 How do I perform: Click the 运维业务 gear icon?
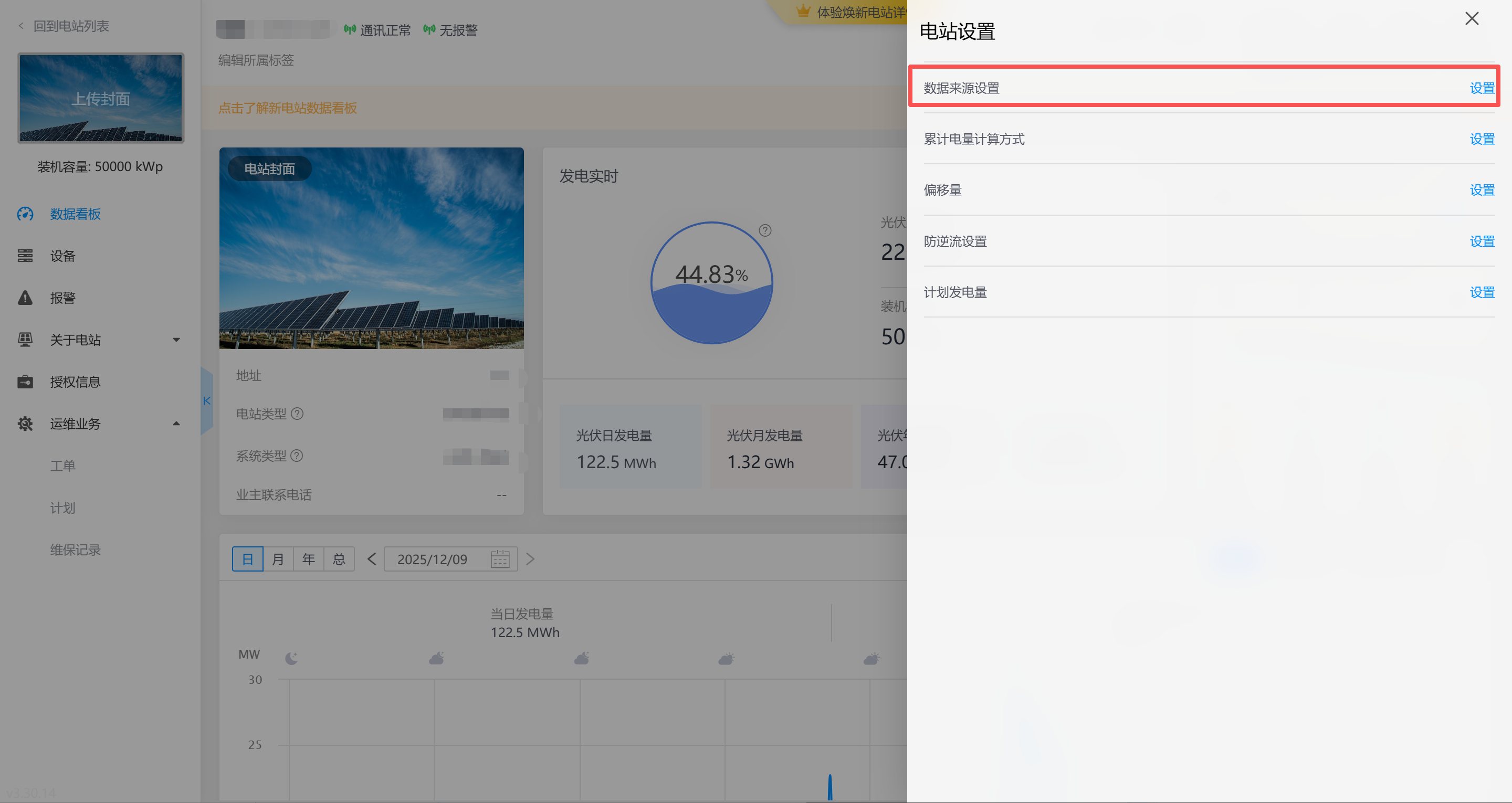[25, 423]
